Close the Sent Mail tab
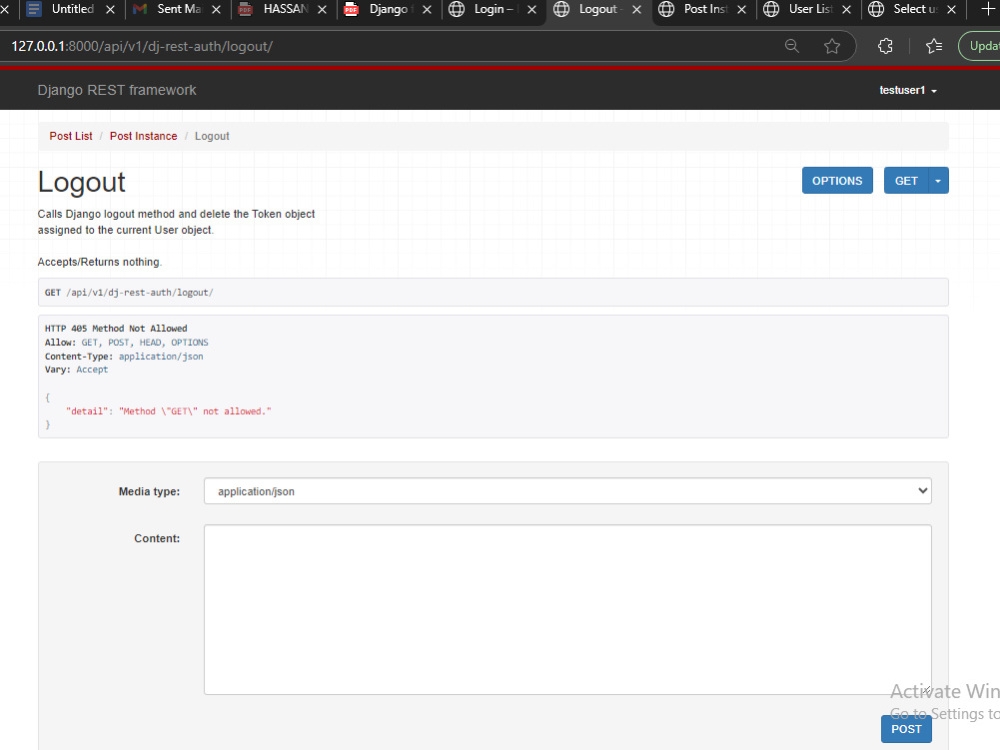This screenshot has width=1000, height=750. (x=216, y=10)
